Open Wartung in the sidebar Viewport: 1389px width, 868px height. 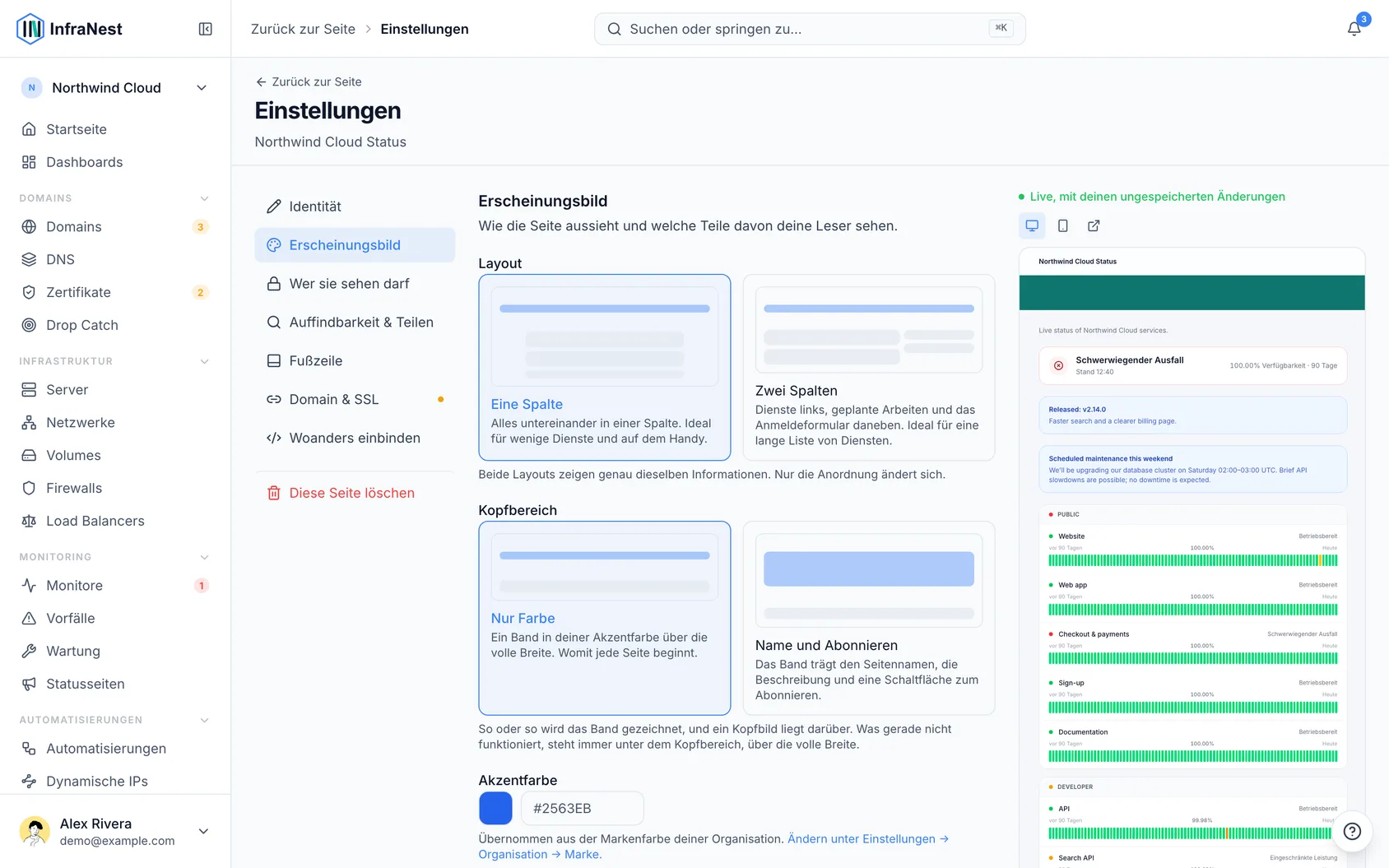(x=115, y=651)
